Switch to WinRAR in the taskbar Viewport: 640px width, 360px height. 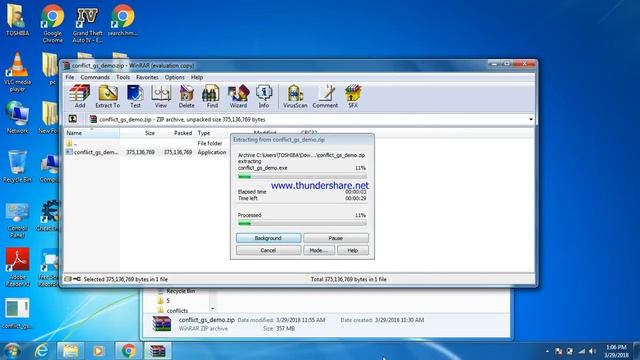tap(158, 351)
